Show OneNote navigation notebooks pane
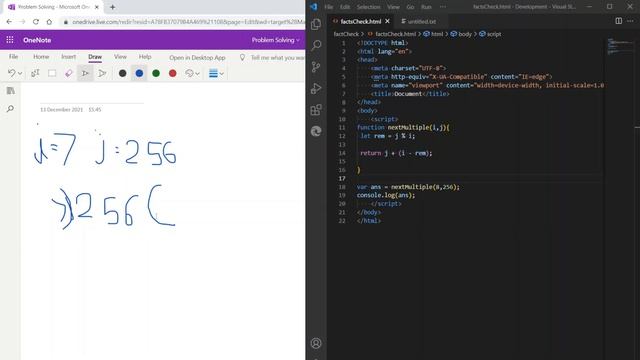 point(11,91)
